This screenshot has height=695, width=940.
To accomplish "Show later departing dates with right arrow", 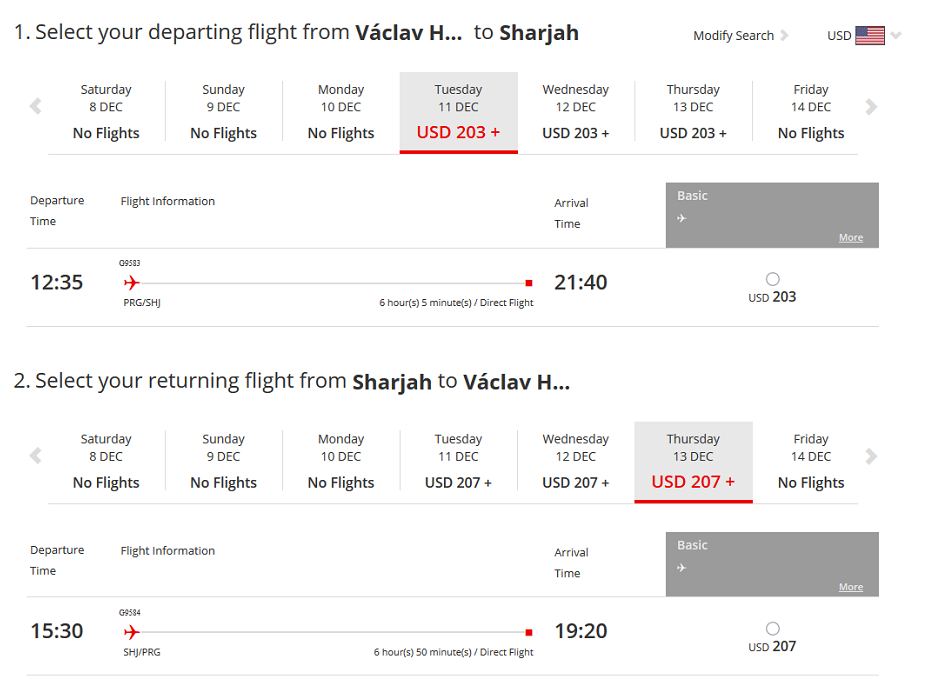I will [x=871, y=107].
